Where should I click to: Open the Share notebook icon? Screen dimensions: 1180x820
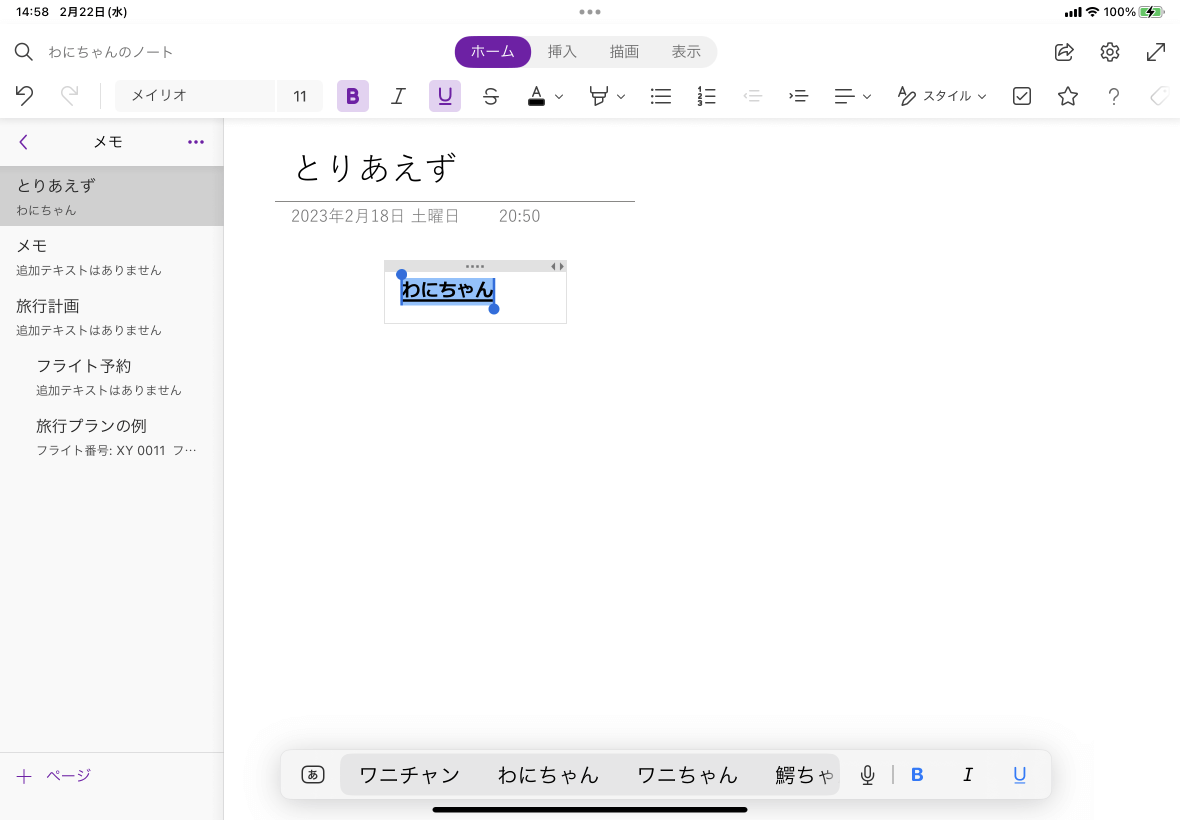(1064, 52)
